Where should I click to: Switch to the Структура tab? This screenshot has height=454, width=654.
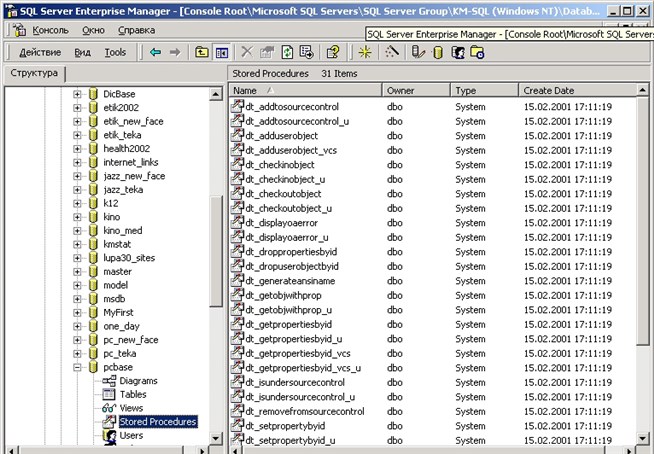point(33,74)
